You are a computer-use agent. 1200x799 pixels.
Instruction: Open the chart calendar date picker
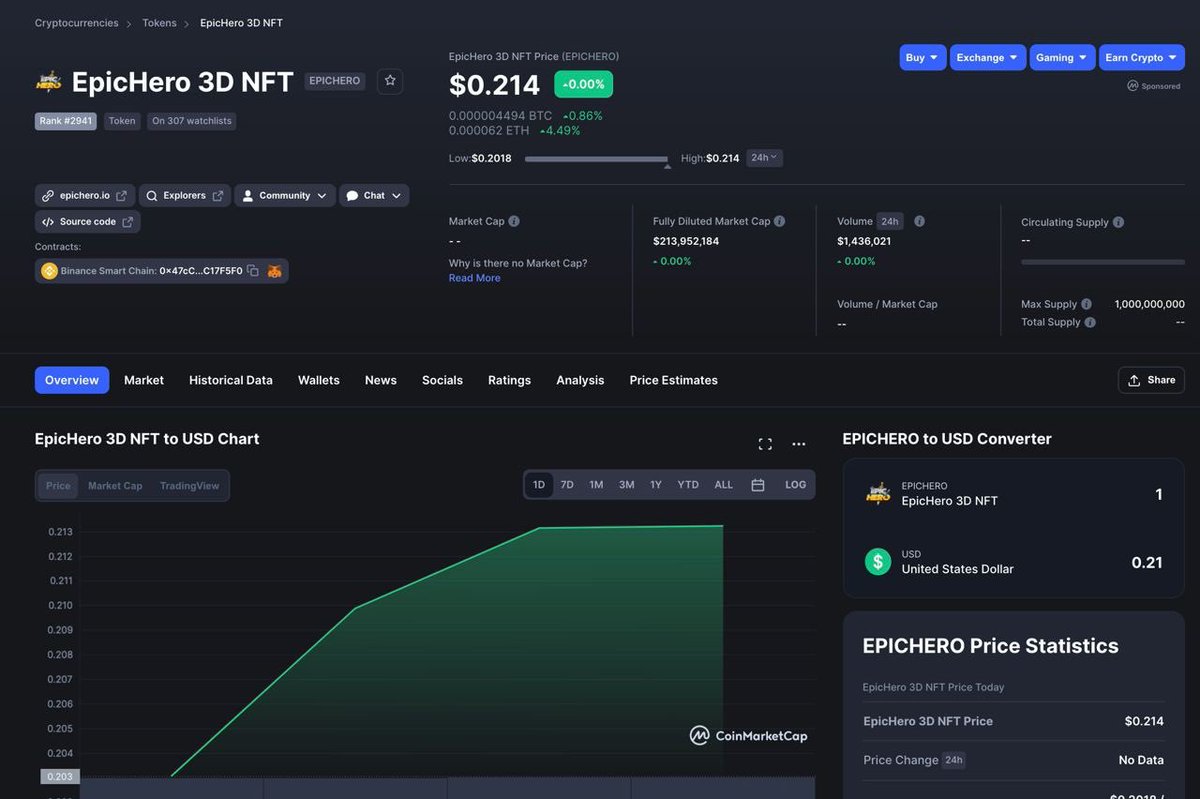coord(758,485)
